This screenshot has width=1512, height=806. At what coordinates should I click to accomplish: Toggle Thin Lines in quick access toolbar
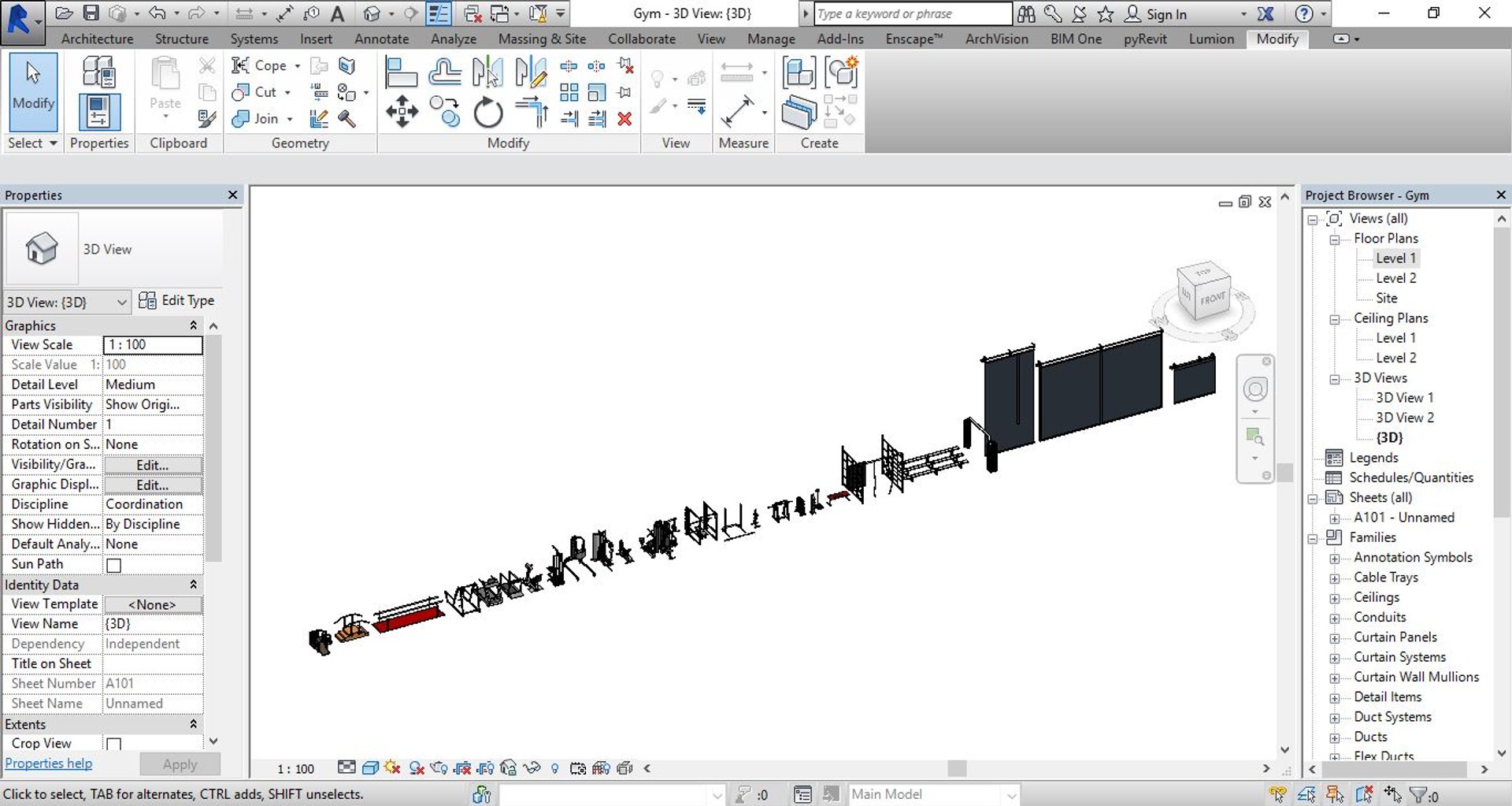click(439, 13)
